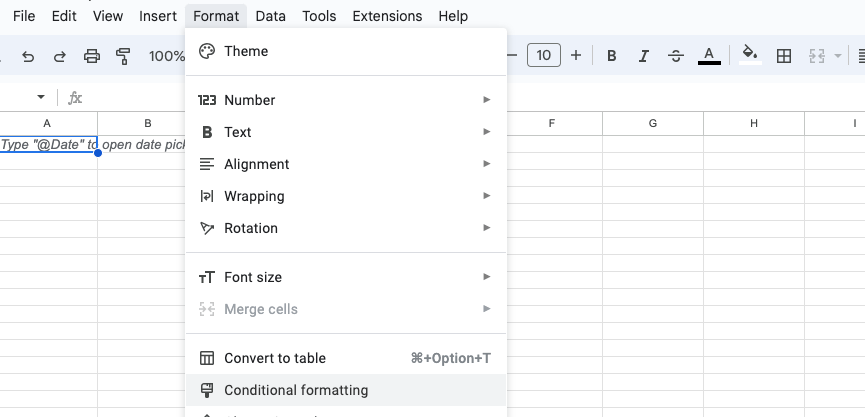Viewport: 865px width, 417px height.
Task: Select column H header
Action: click(x=754, y=123)
